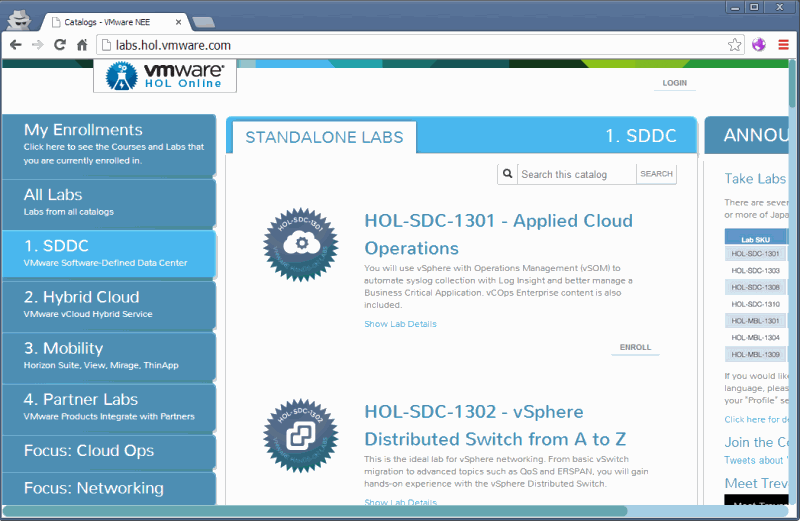Click the Take Labs announcement heading

(756, 179)
